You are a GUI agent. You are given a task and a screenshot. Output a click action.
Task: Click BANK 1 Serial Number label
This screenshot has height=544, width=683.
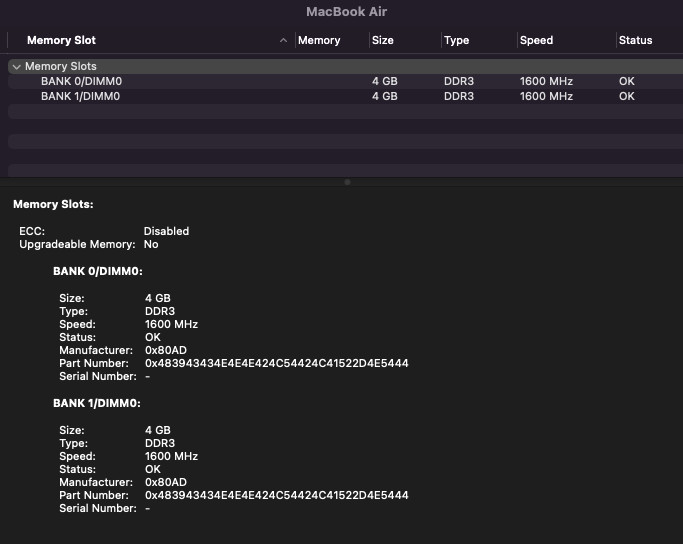click(x=98, y=508)
